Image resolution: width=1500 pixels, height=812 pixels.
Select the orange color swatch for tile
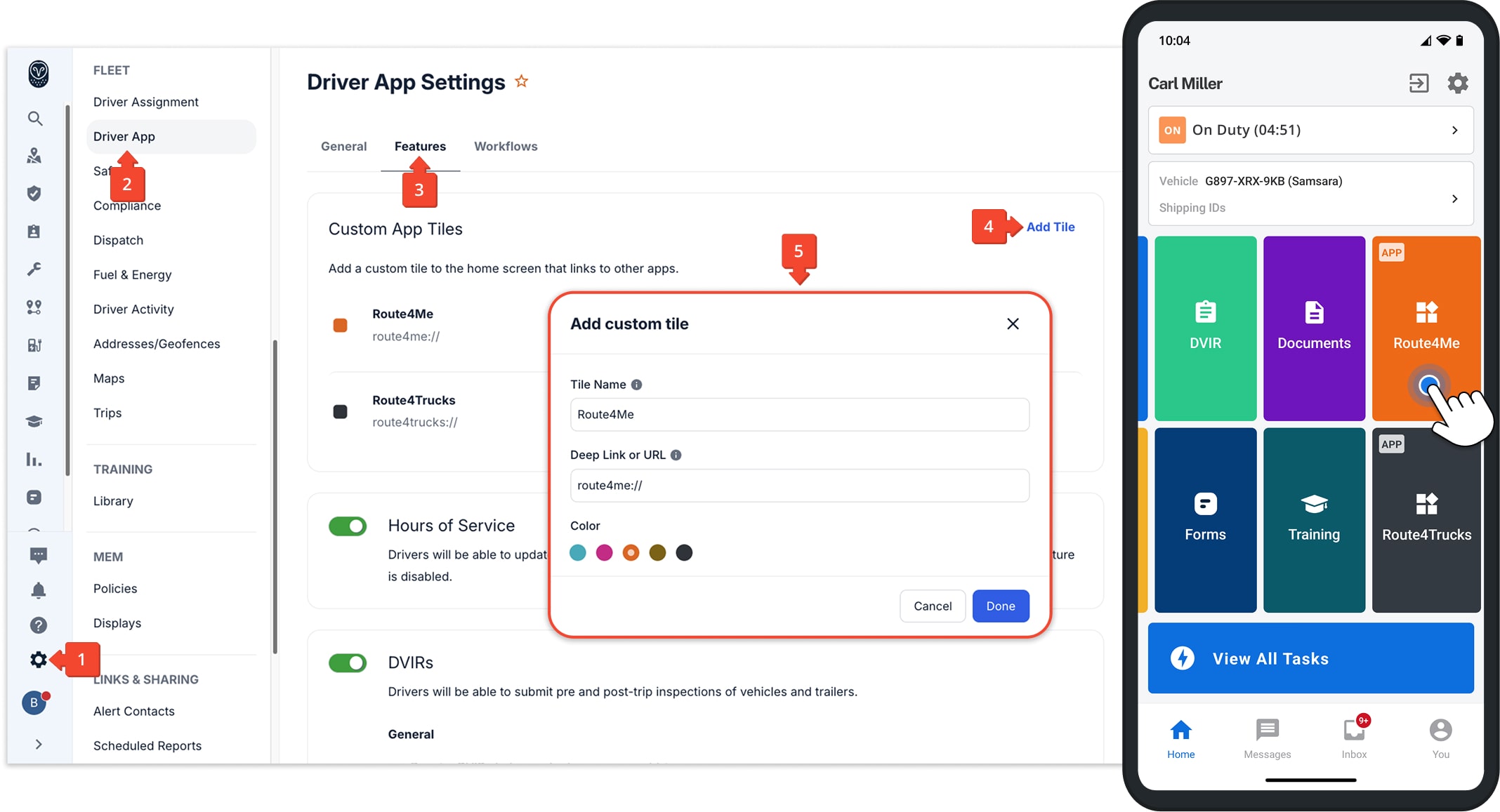629,552
